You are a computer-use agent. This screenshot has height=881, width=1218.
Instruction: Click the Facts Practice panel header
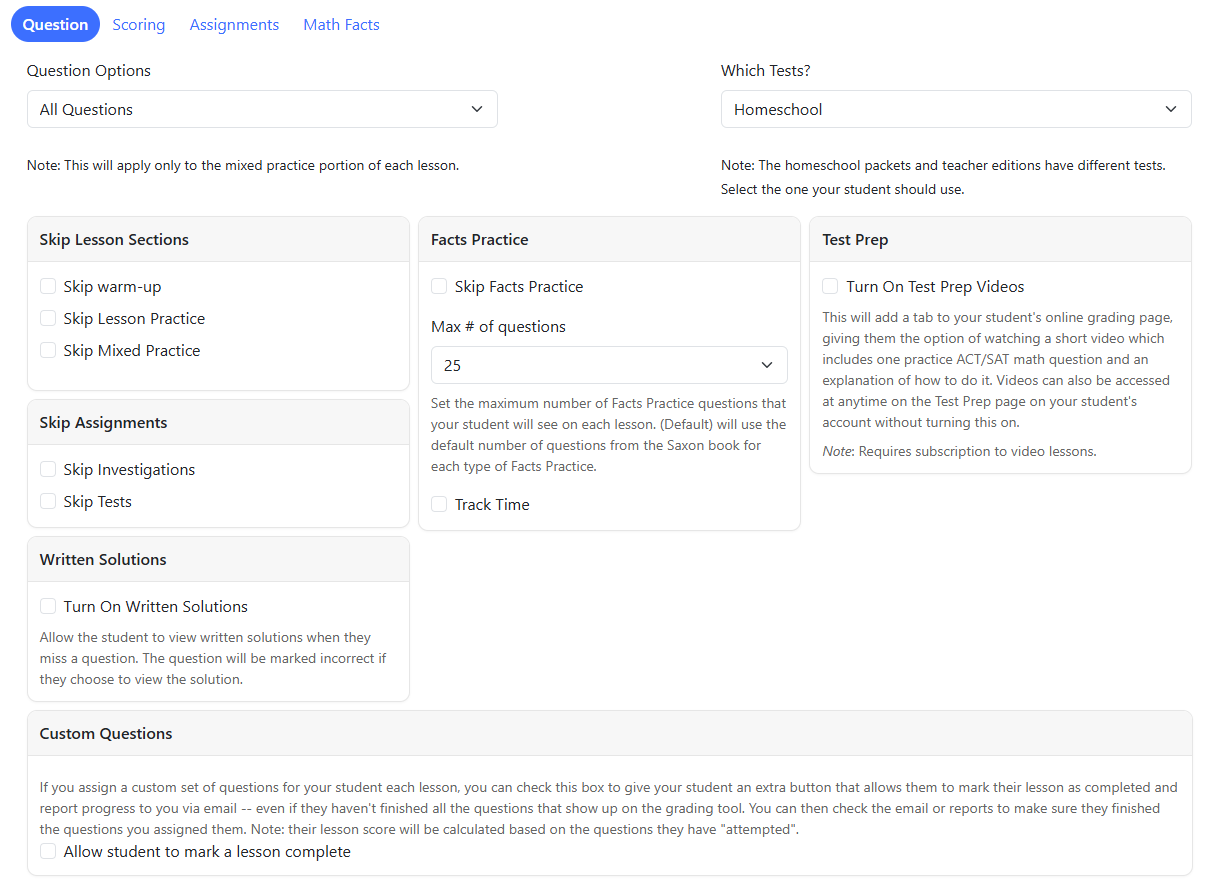pyautogui.click(x=609, y=240)
